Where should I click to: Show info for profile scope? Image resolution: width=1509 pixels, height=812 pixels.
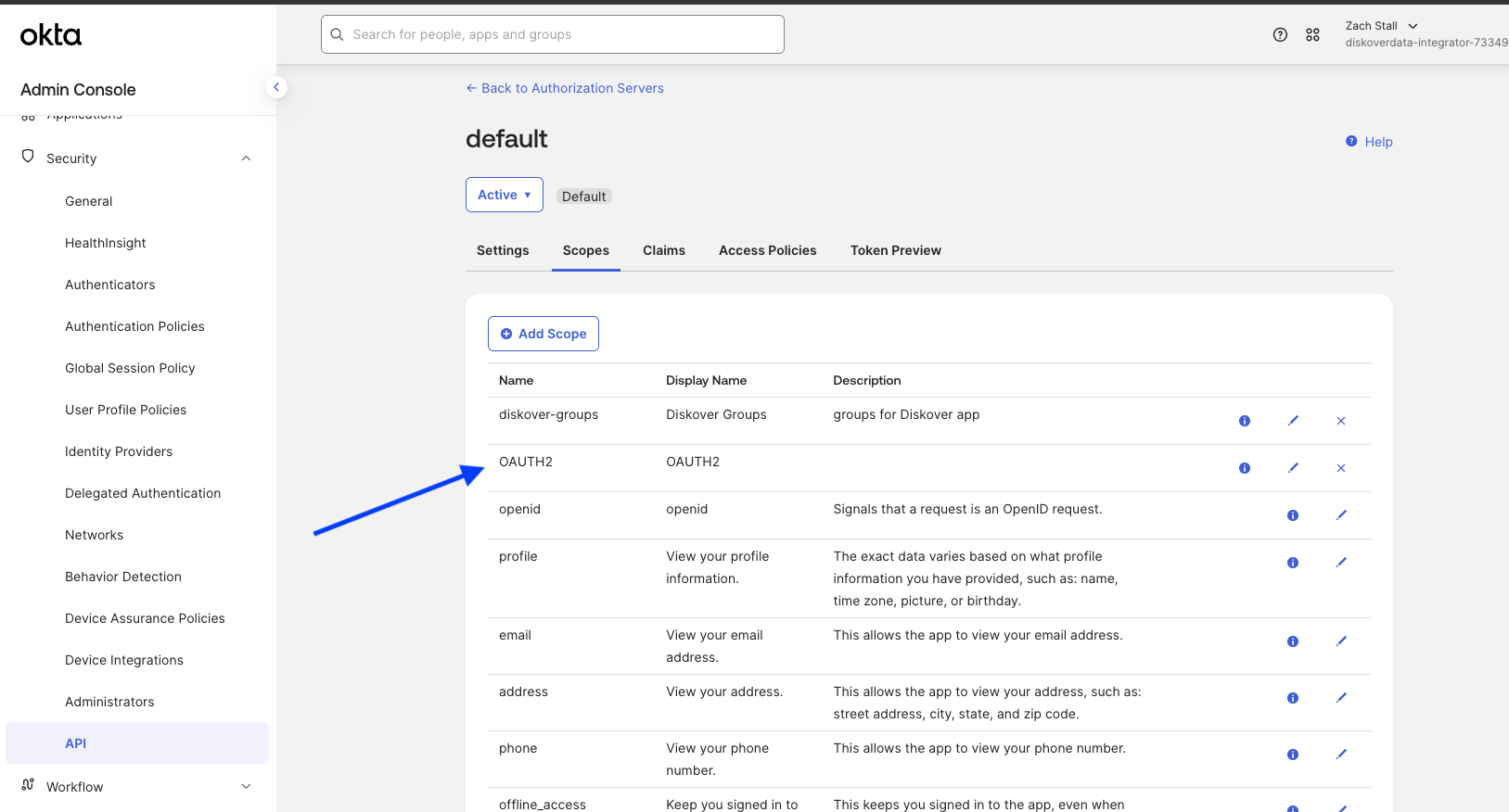click(x=1293, y=563)
